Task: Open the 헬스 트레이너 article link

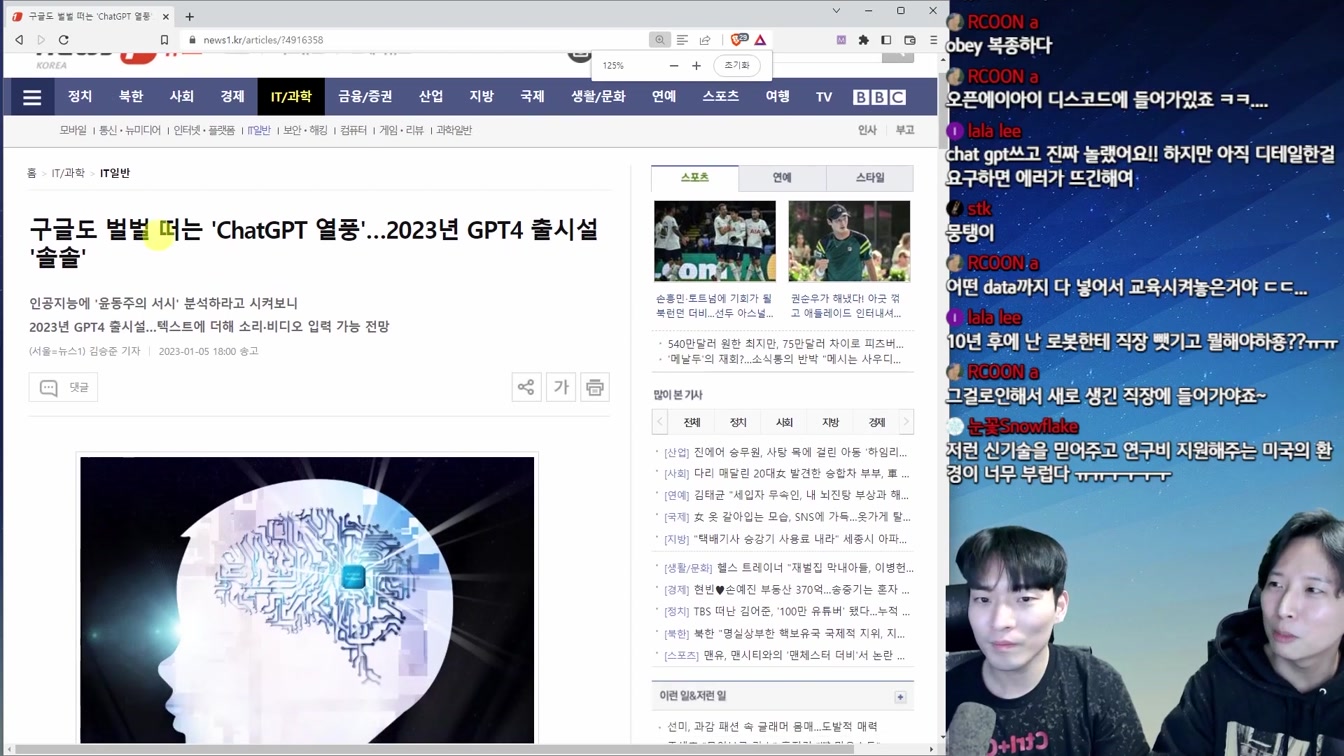Action: click(x=815, y=568)
